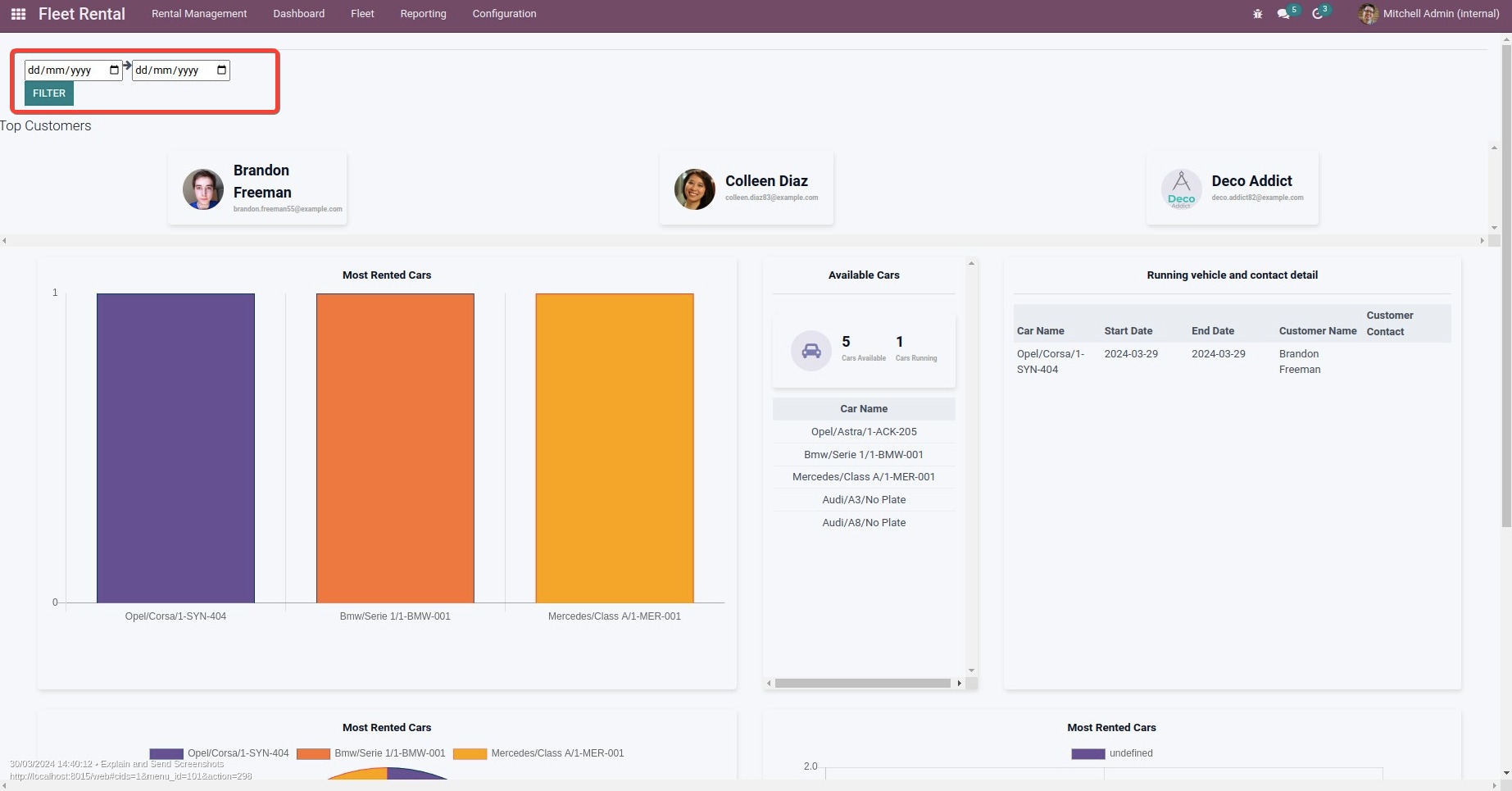
Task: Click the orange Bmw/Serie 1 bar
Action: point(395,448)
